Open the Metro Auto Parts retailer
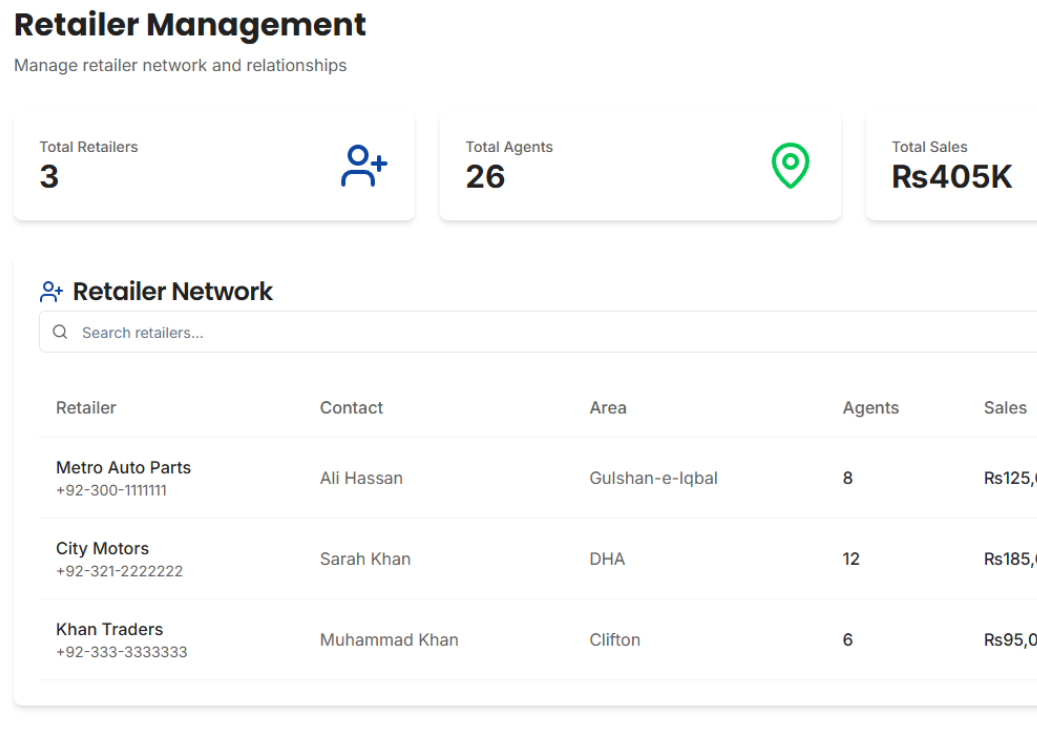 (123, 467)
